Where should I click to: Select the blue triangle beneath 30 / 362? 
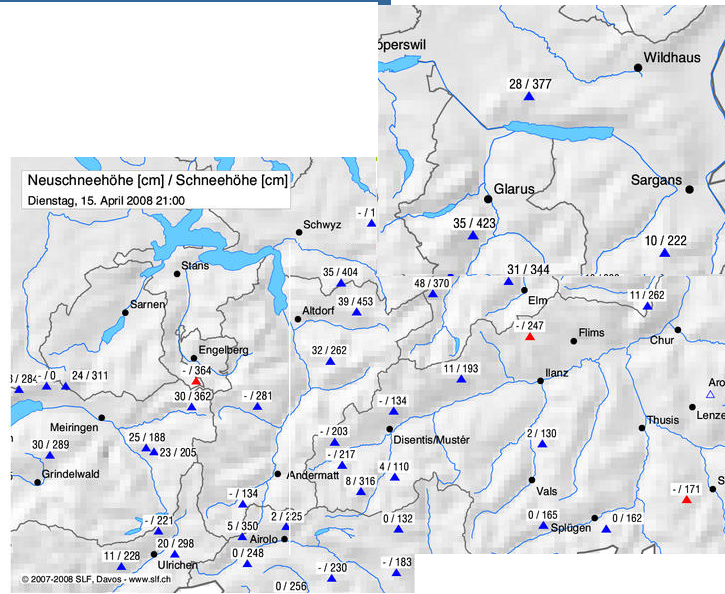point(191,407)
